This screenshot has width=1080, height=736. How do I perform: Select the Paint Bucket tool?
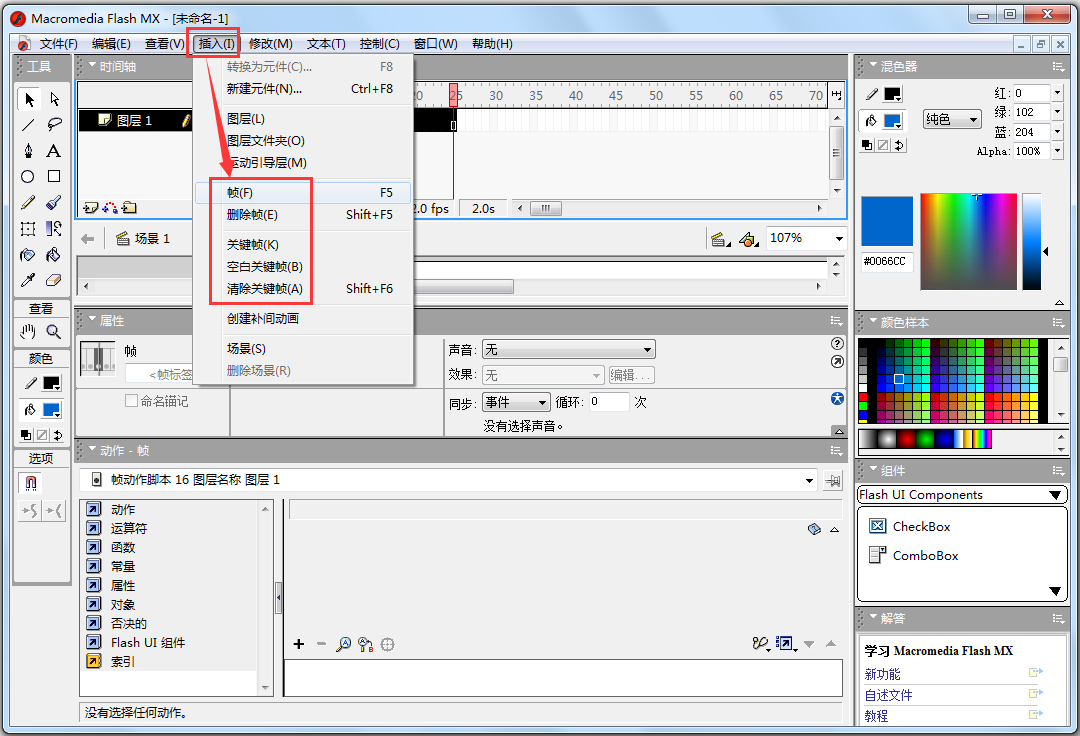(x=54, y=255)
